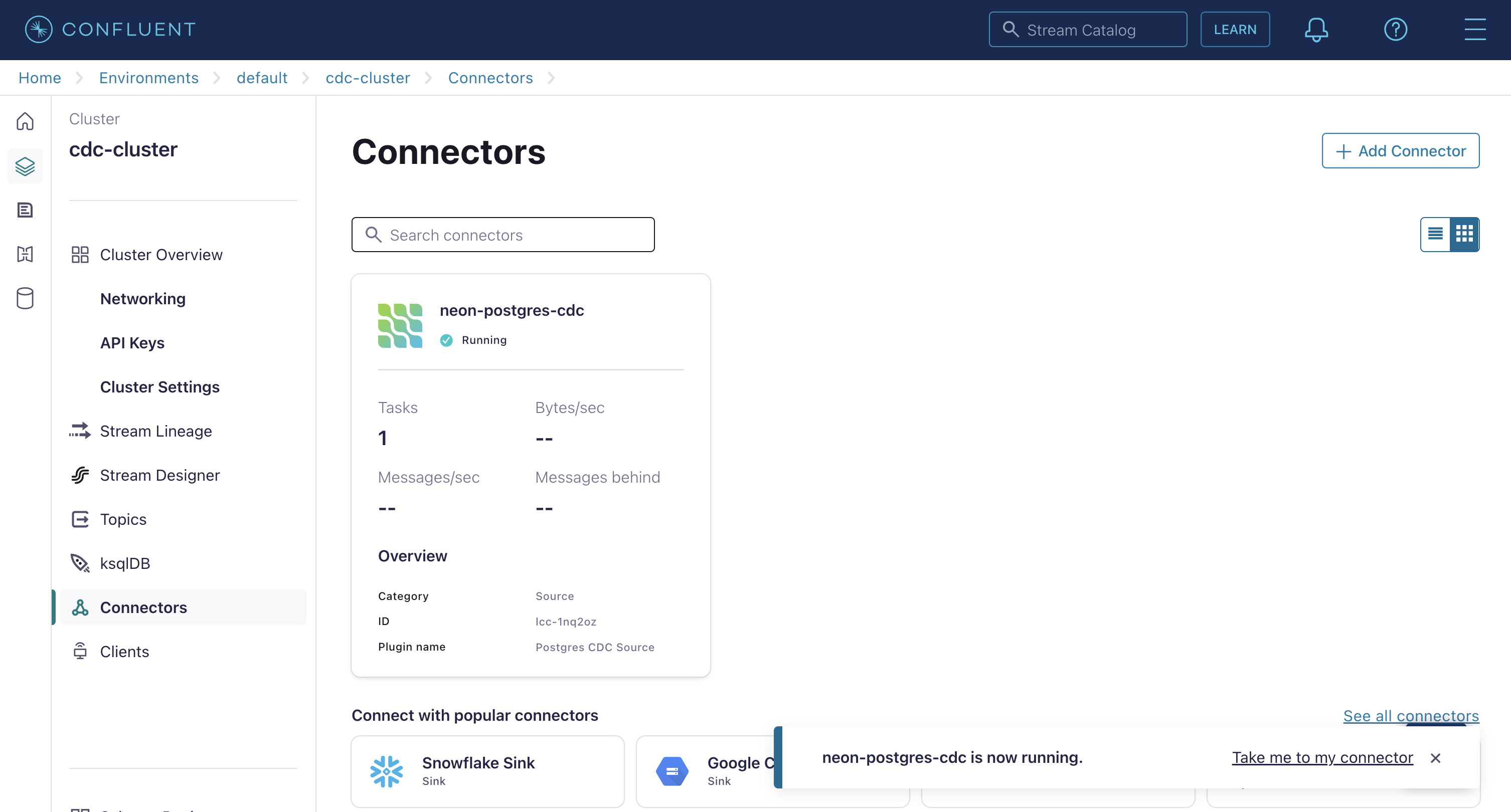This screenshot has width=1511, height=812.
Task: Click the Connectors sidebar icon
Action: click(x=80, y=607)
